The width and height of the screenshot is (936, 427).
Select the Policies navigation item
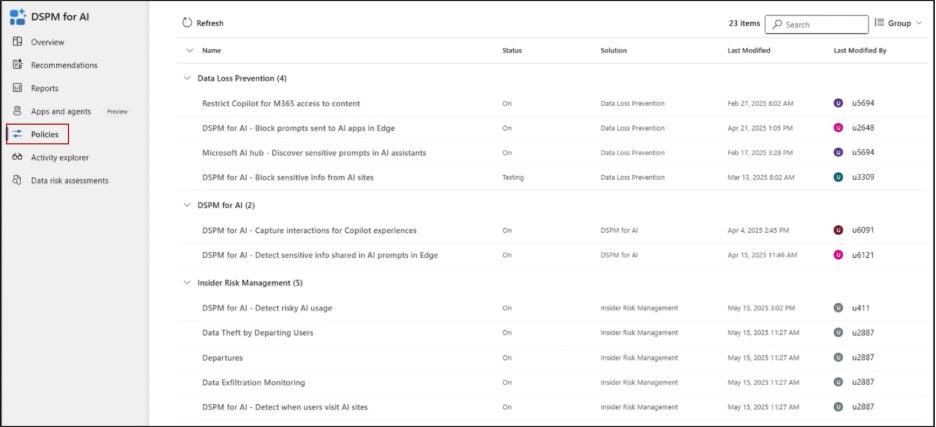[x=44, y=134]
